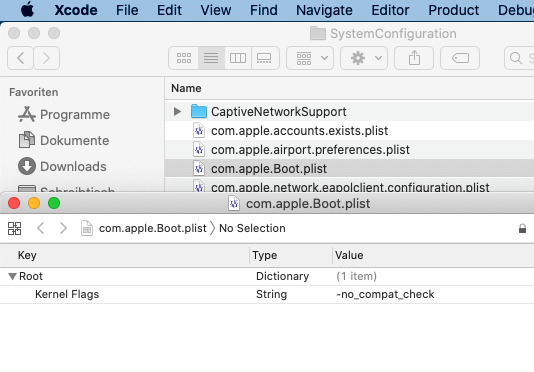Image resolution: width=534 pixels, height=372 pixels.
Task: Minimize the com.apple.Boot.plist Xcode window
Action: tap(34, 203)
